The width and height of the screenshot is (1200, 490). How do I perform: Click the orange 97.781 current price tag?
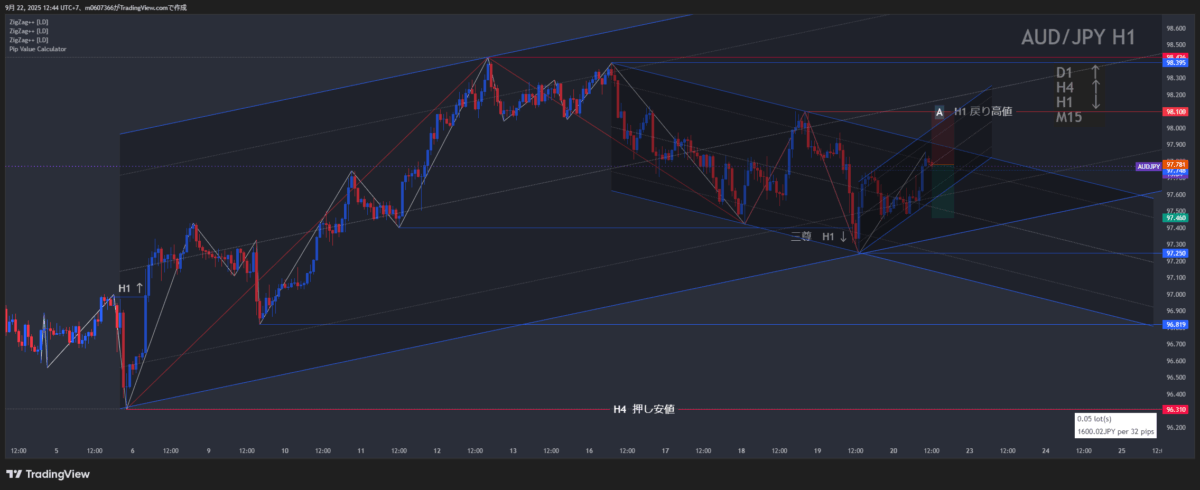pyautogui.click(x=1176, y=163)
